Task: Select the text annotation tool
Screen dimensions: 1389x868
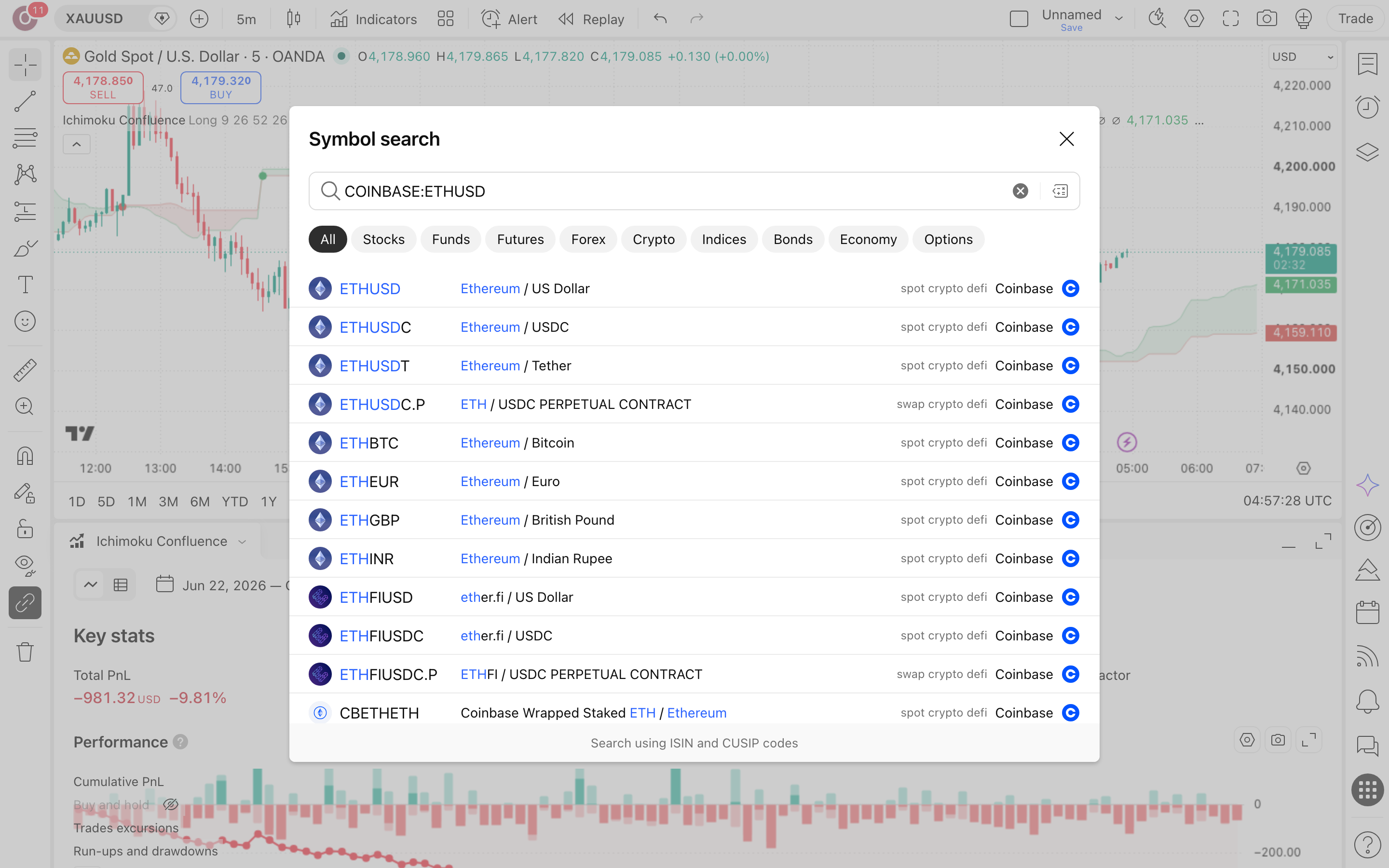Action: tap(25, 285)
